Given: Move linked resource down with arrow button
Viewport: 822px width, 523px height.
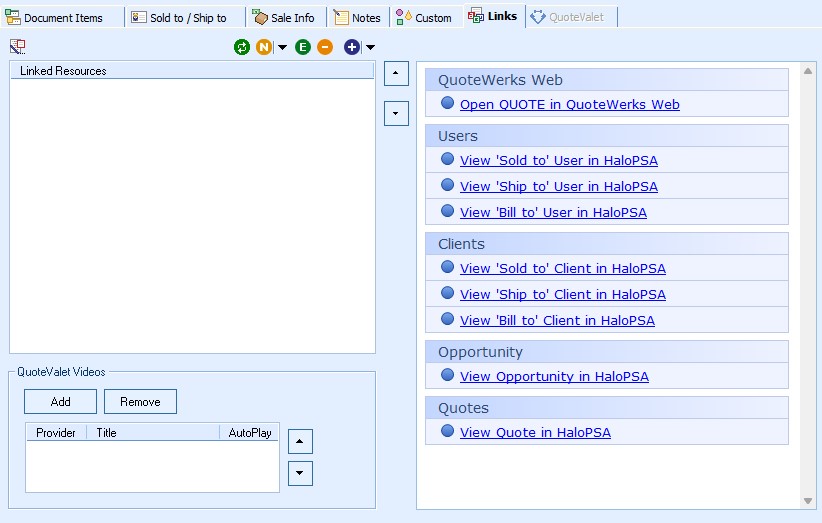Looking at the screenshot, I should (396, 113).
